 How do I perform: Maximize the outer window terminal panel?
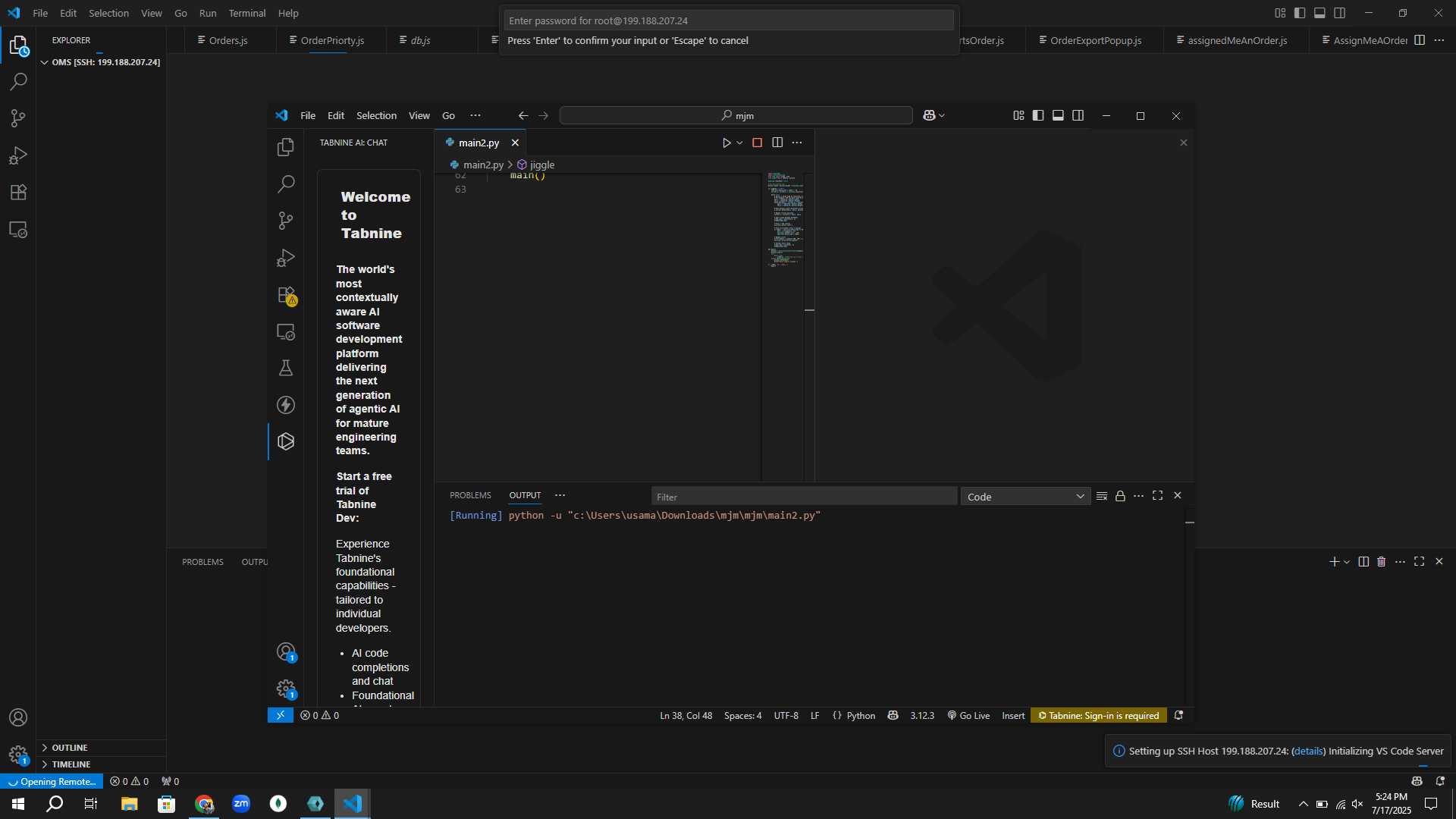[x=1419, y=562]
